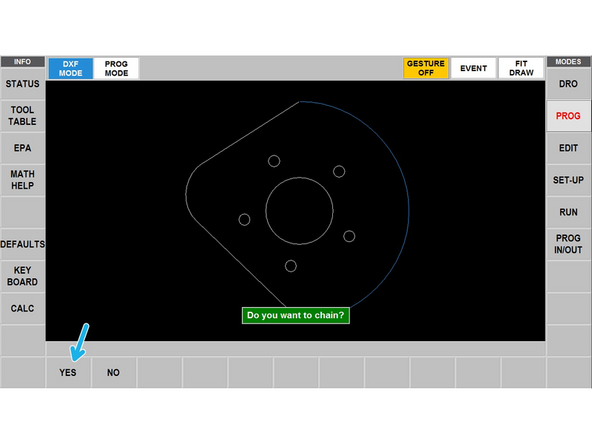Image resolution: width=592 pixels, height=444 pixels.
Task: Switch to DXF MODE
Action: (71, 68)
